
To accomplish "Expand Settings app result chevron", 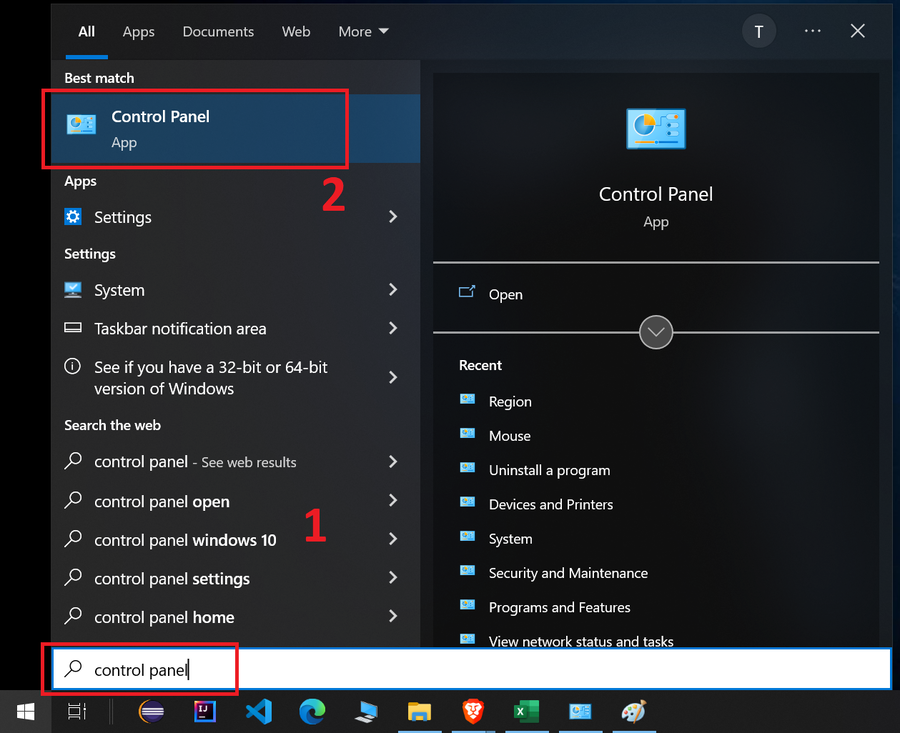I will pos(393,217).
